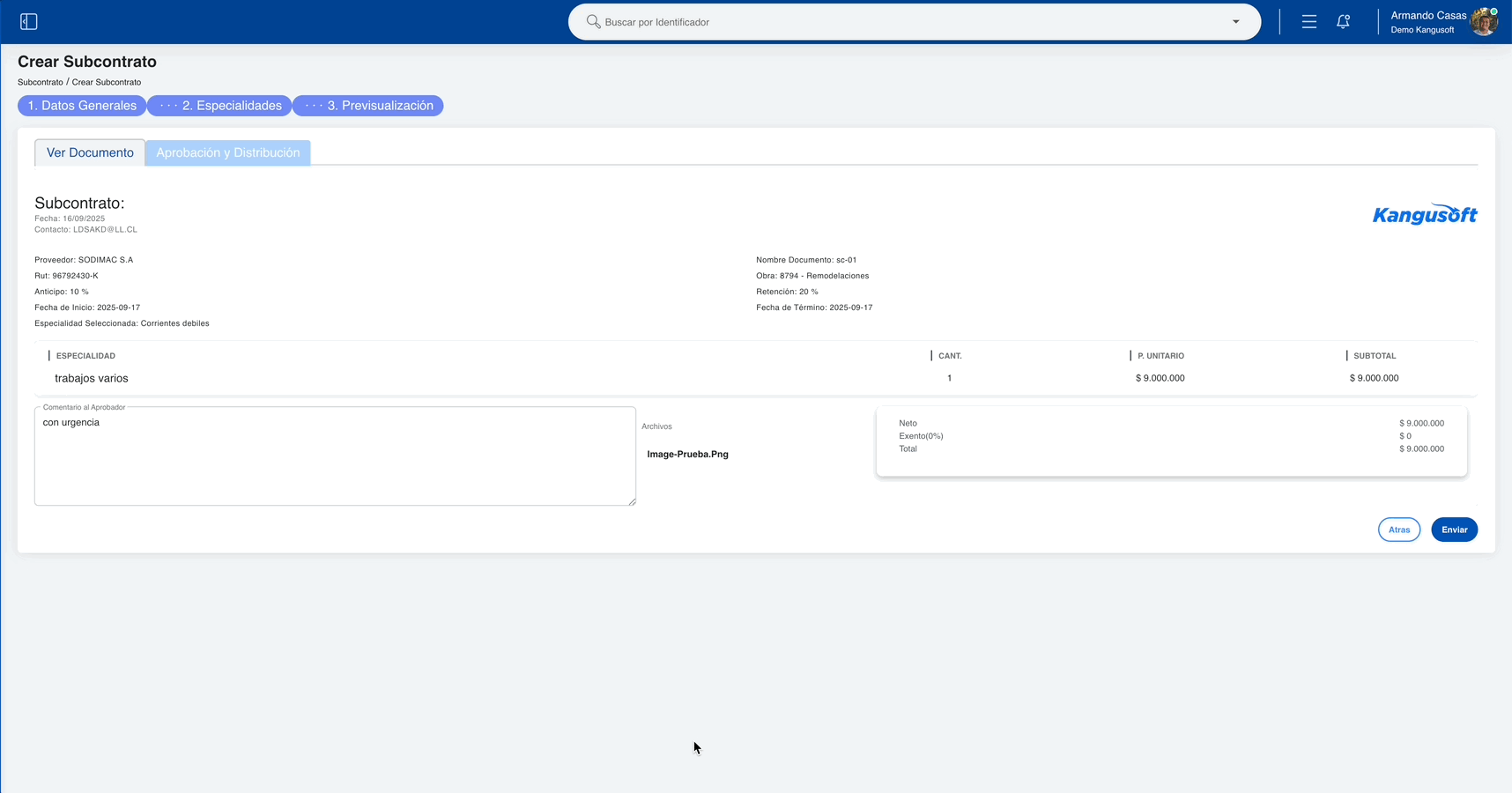Click Fecha de Inicio: 2025-09-17

[x=87, y=308]
